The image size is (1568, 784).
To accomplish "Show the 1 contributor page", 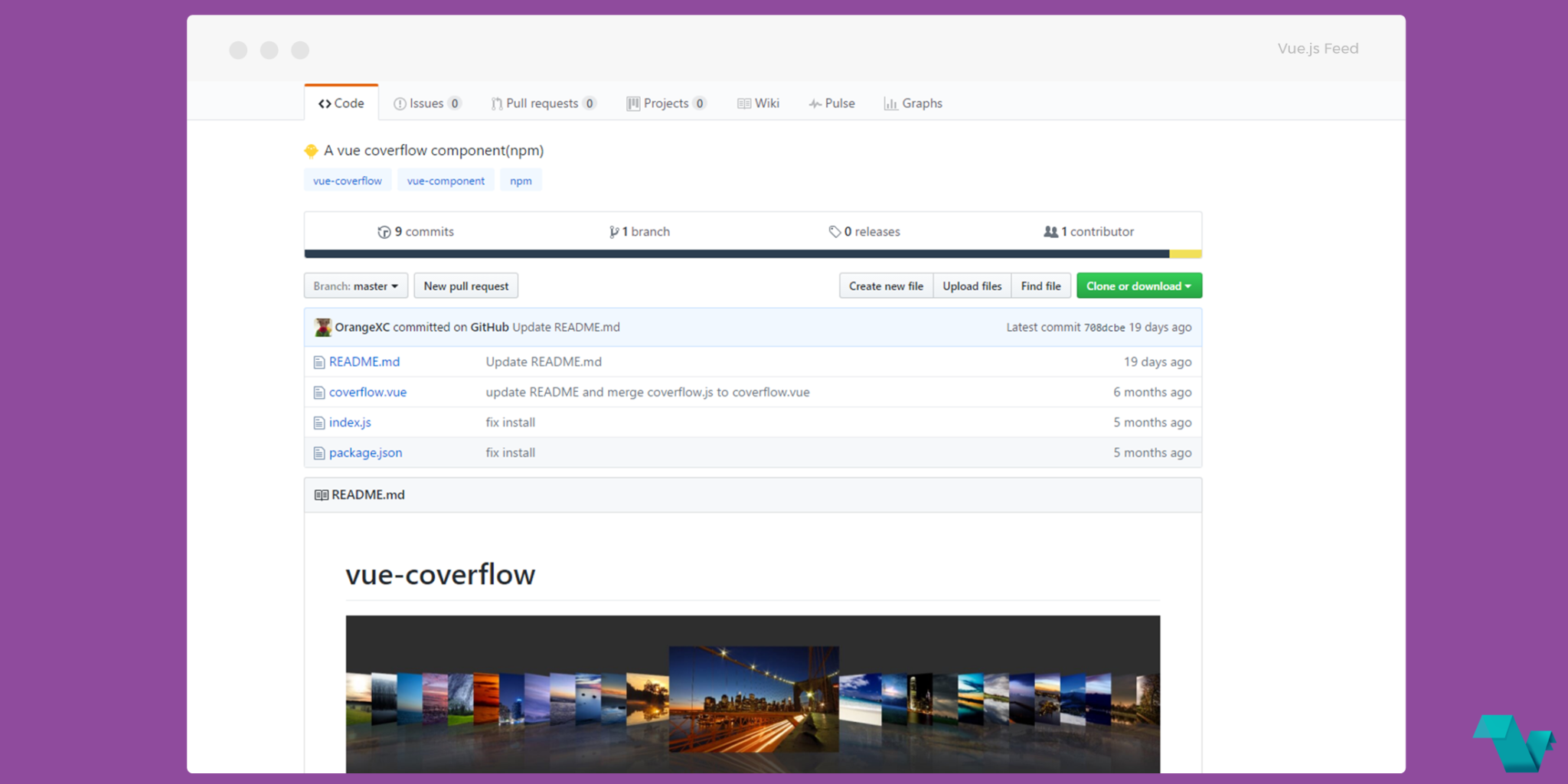I will [1089, 231].
